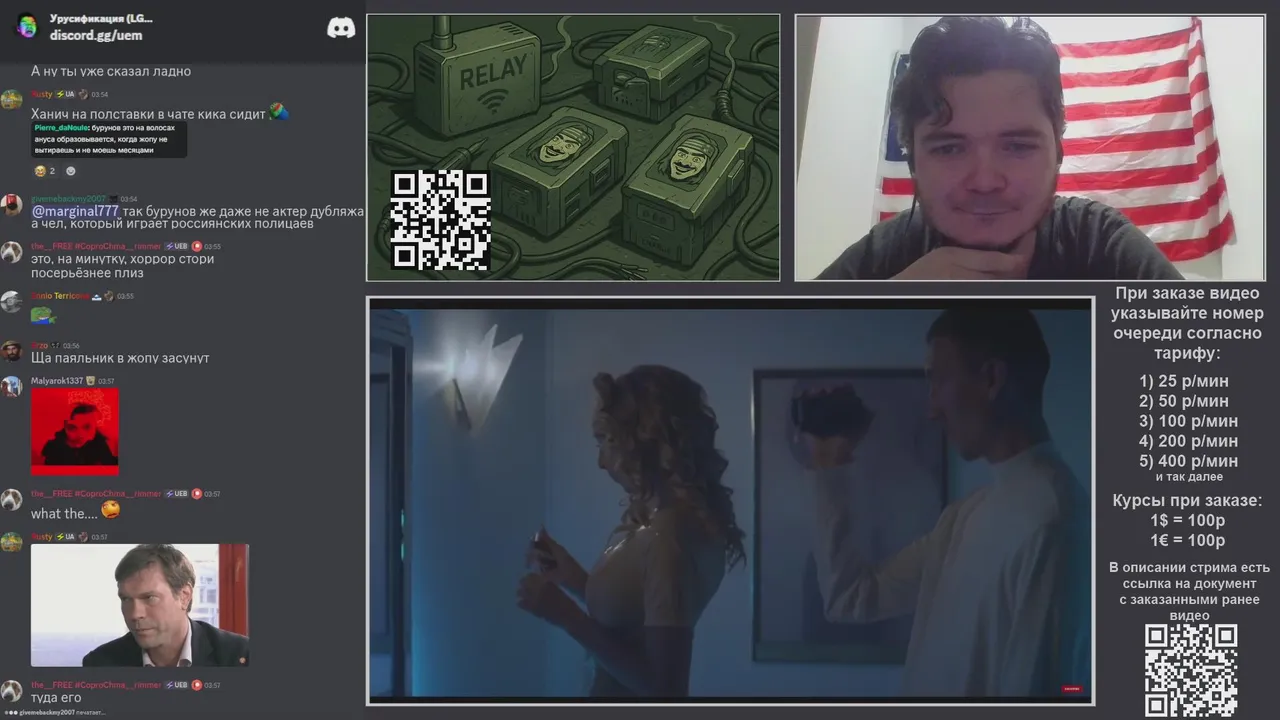Click the "givemebackmy2007 печатает..." typing indicator
The image size is (1280, 720).
coord(55,712)
